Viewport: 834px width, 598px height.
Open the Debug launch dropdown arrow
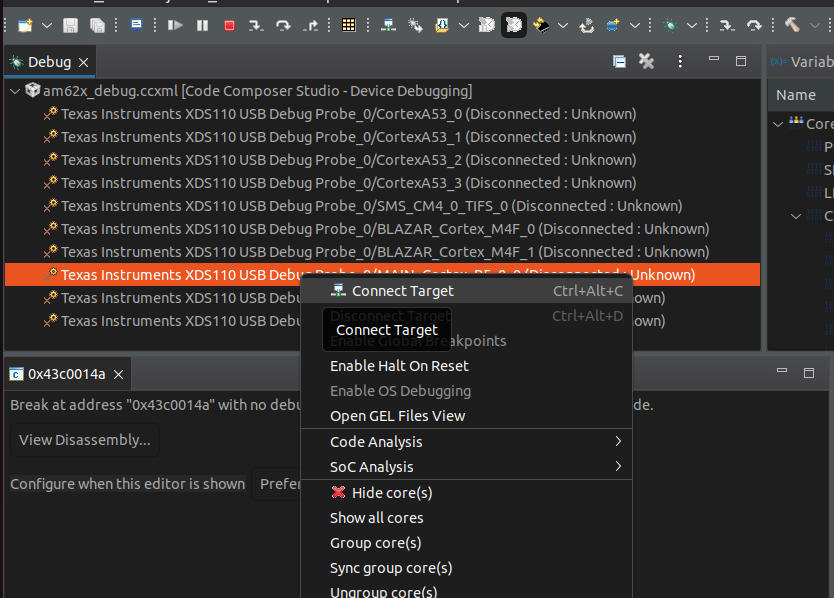(691, 25)
